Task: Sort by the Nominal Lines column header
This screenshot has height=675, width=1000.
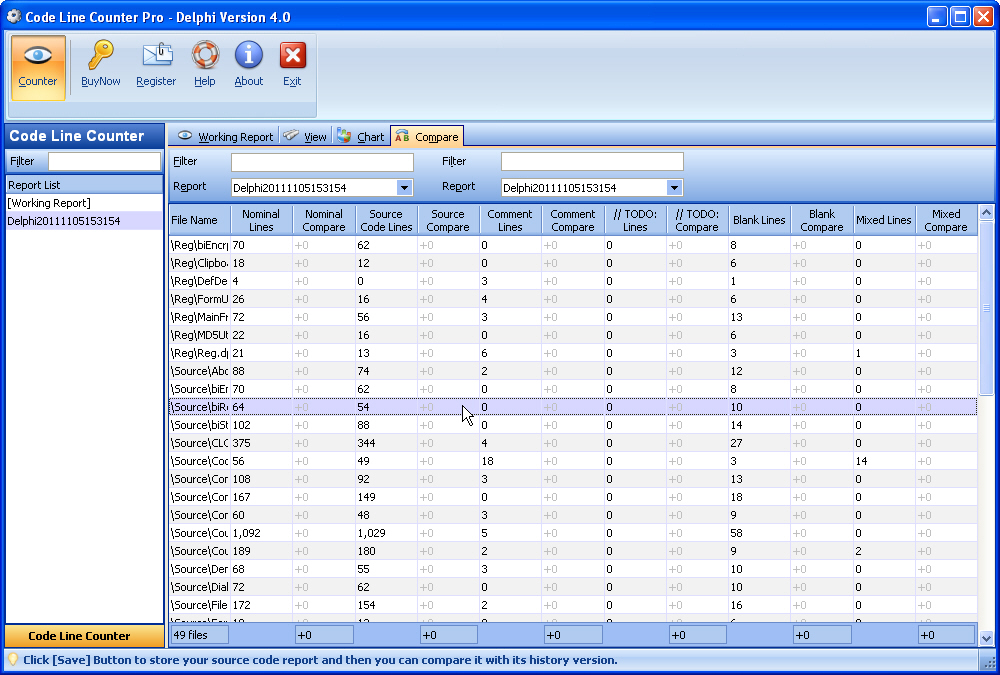Action: coord(261,218)
